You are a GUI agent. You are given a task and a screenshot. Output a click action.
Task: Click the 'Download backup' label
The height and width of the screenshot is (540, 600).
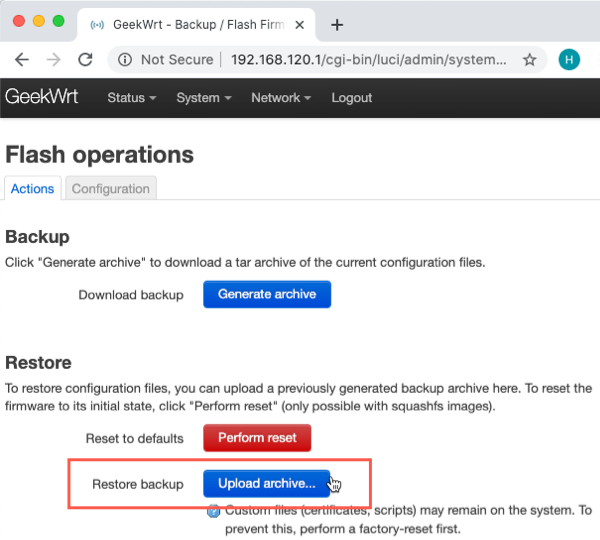point(131,295)
